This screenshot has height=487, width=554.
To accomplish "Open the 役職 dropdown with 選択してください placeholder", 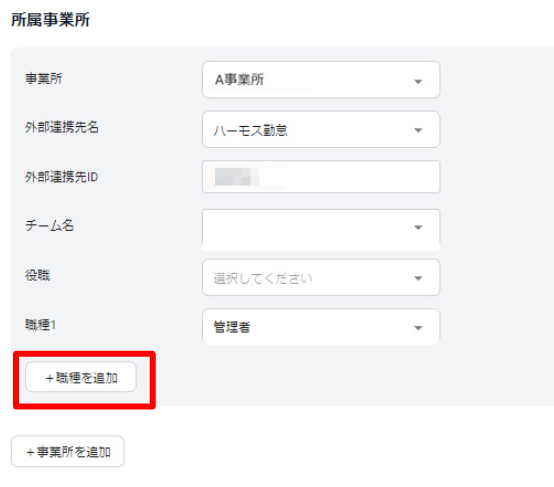I will (x=321, y=277).
